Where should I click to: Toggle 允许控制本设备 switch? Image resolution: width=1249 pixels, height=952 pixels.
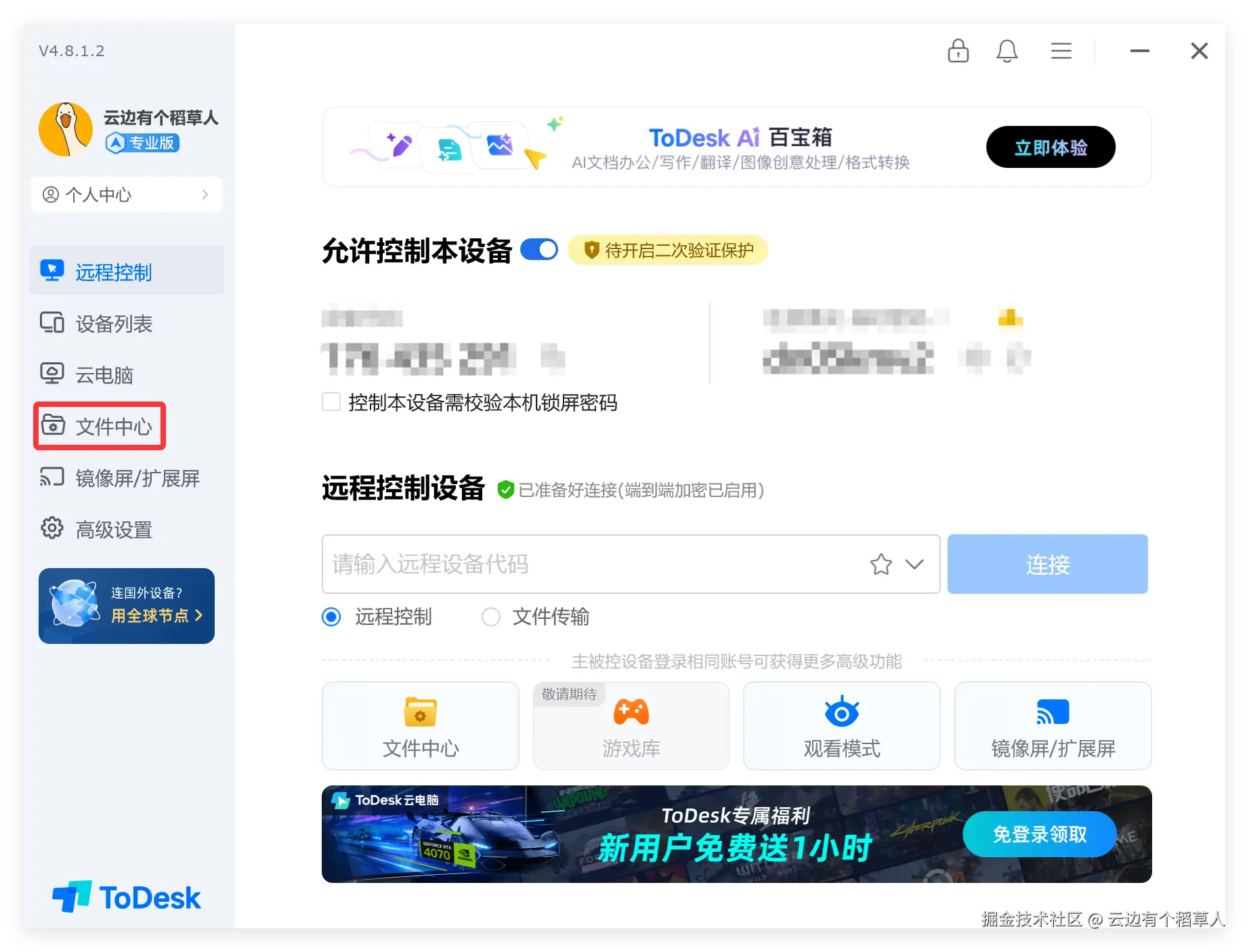(x=539, y=250)
